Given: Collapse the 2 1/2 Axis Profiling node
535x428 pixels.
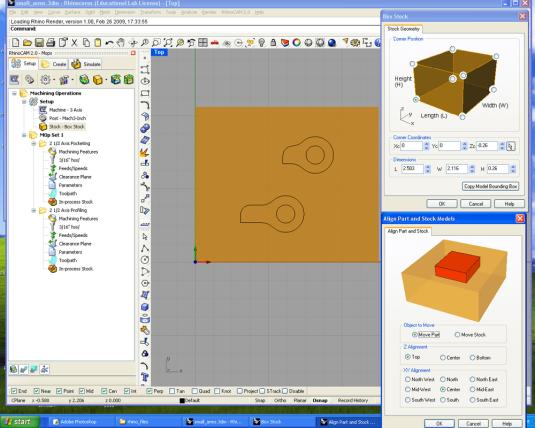Looking at the screenshot, I should [33, 210].
